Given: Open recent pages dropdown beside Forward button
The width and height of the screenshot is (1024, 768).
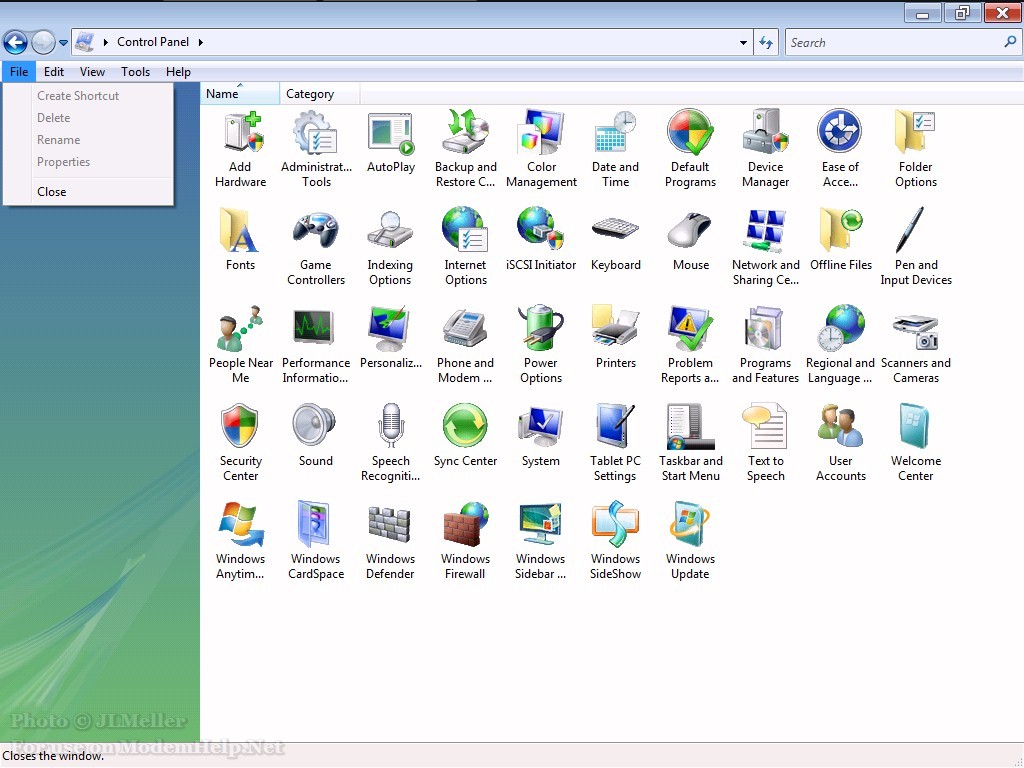Looking at the screenshot, I should click(64, 43).
